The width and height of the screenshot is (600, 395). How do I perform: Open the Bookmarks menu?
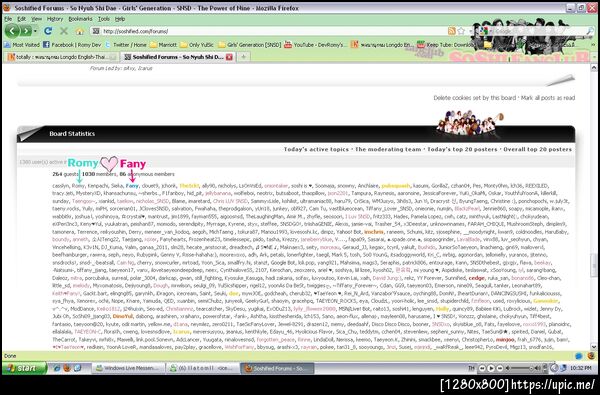[80, 19]
